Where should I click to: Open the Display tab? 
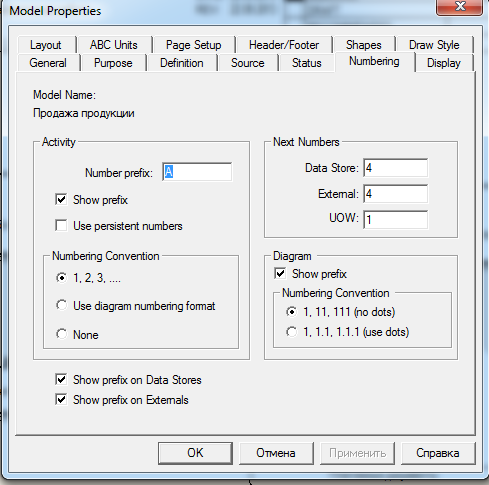pos(444,63)
